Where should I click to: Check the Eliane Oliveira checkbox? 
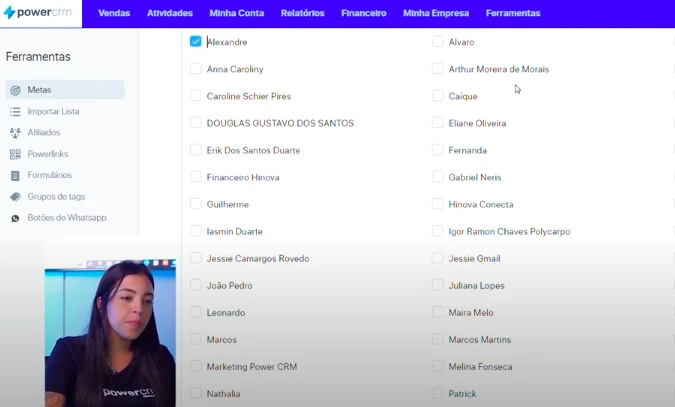(x=437, y=123)
